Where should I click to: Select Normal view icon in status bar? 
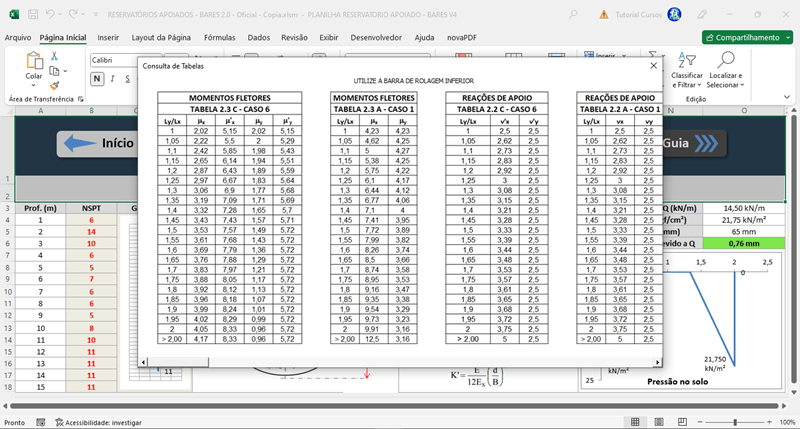point(635,422)
